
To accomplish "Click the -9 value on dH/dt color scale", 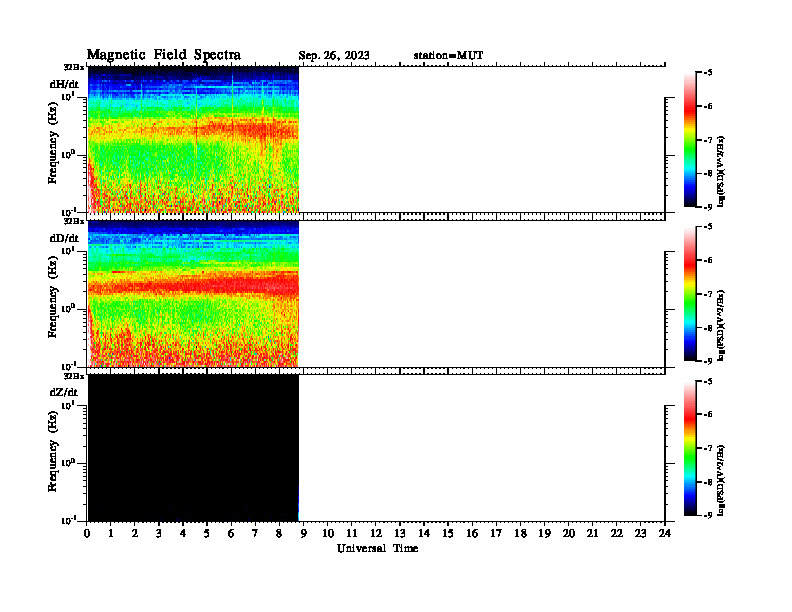I will pyautogui.click(x=708, y=207).
